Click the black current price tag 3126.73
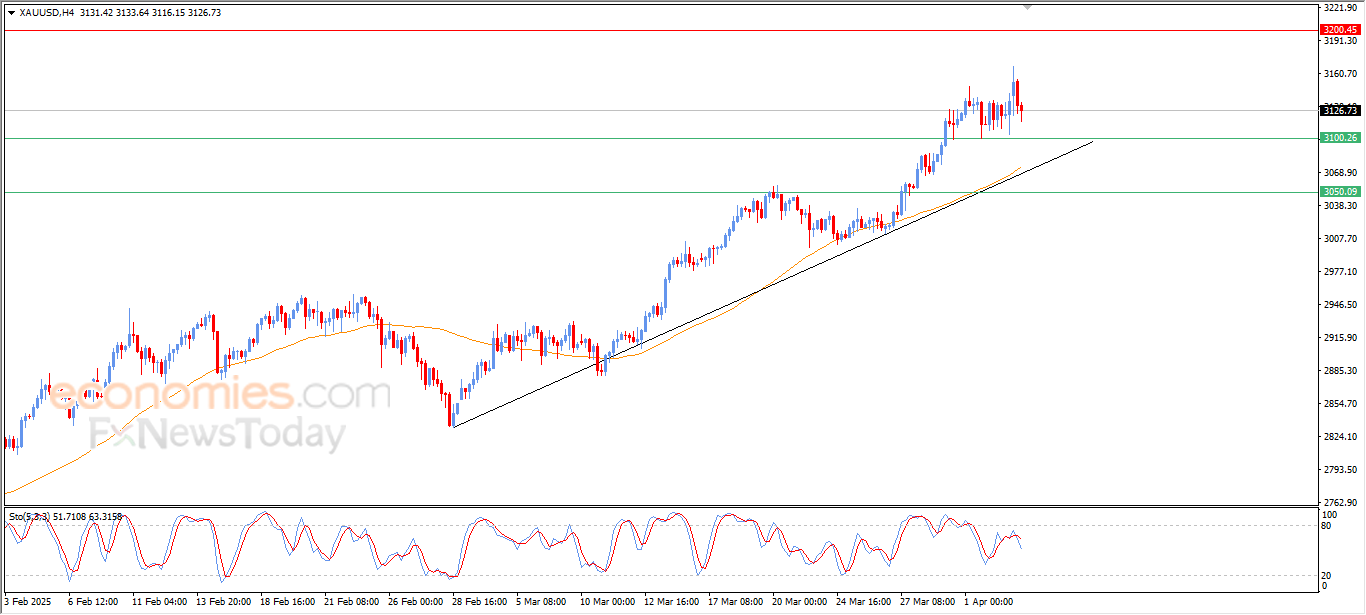This screenshot has height=615, width=1366. point(1339,110)
